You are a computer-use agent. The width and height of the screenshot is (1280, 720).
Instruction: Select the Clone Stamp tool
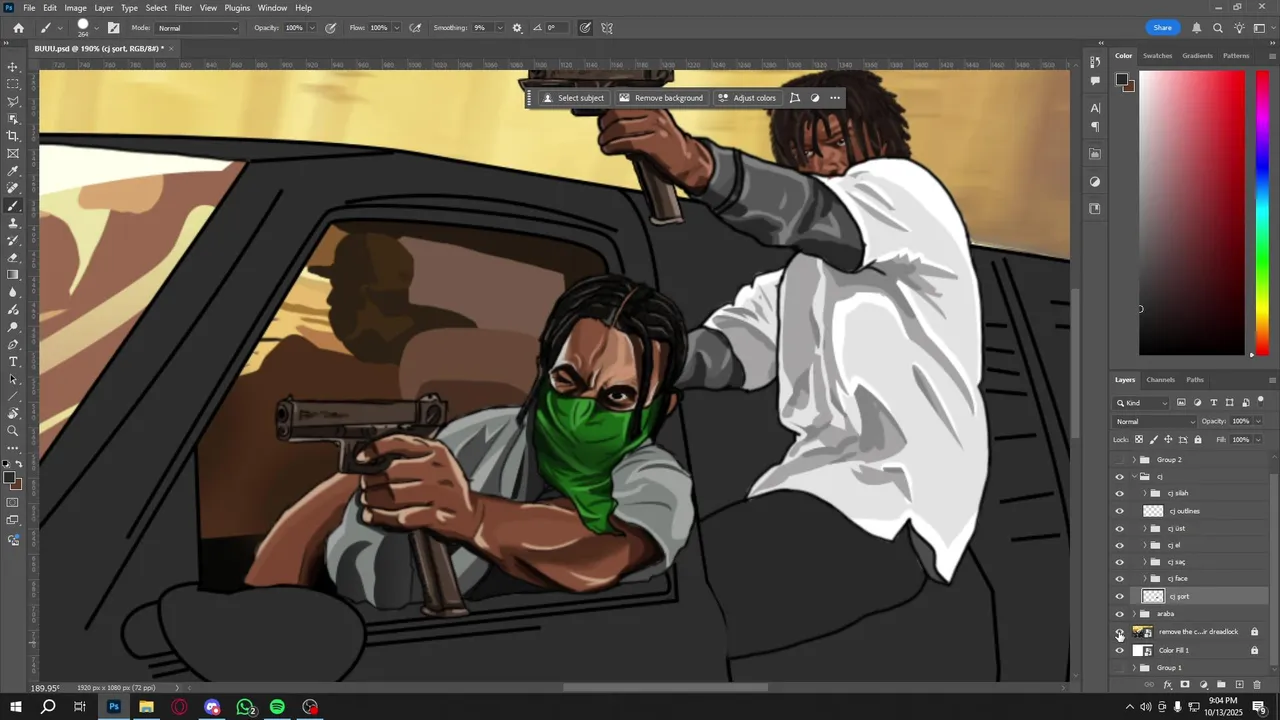13,223
